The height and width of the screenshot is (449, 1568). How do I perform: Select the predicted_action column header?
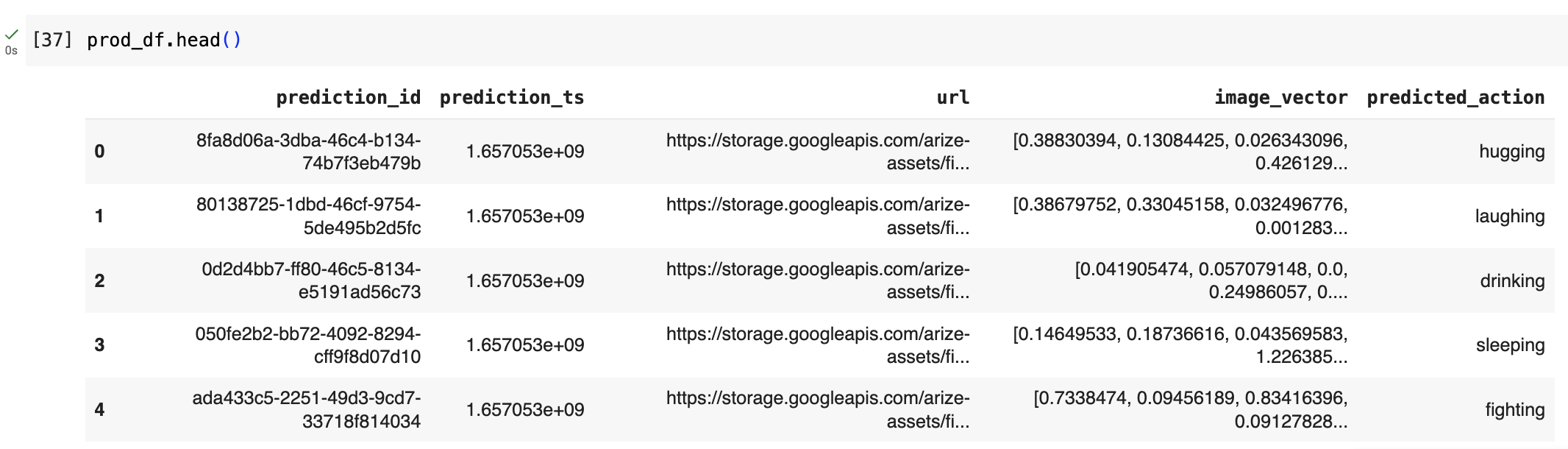[x=1455, y=97]
